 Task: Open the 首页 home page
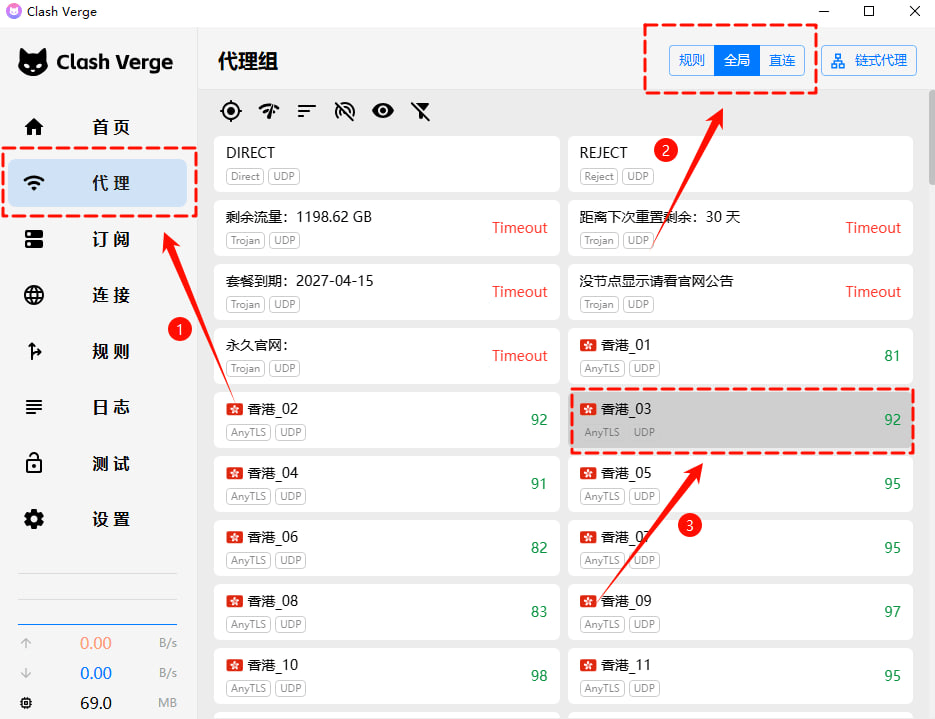[98, 127]
